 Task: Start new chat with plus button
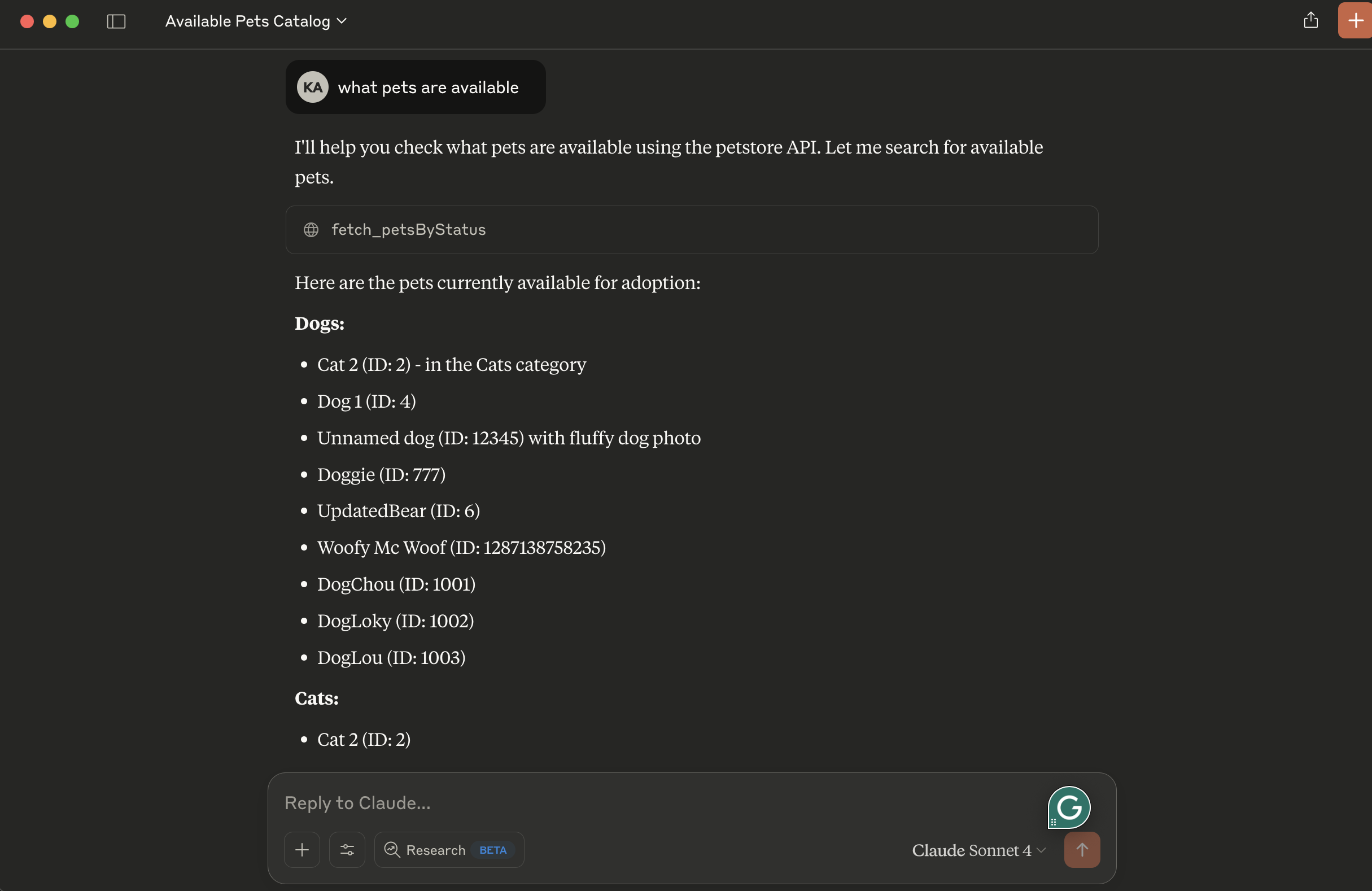pyautogui.click(x=1354, y=21)
